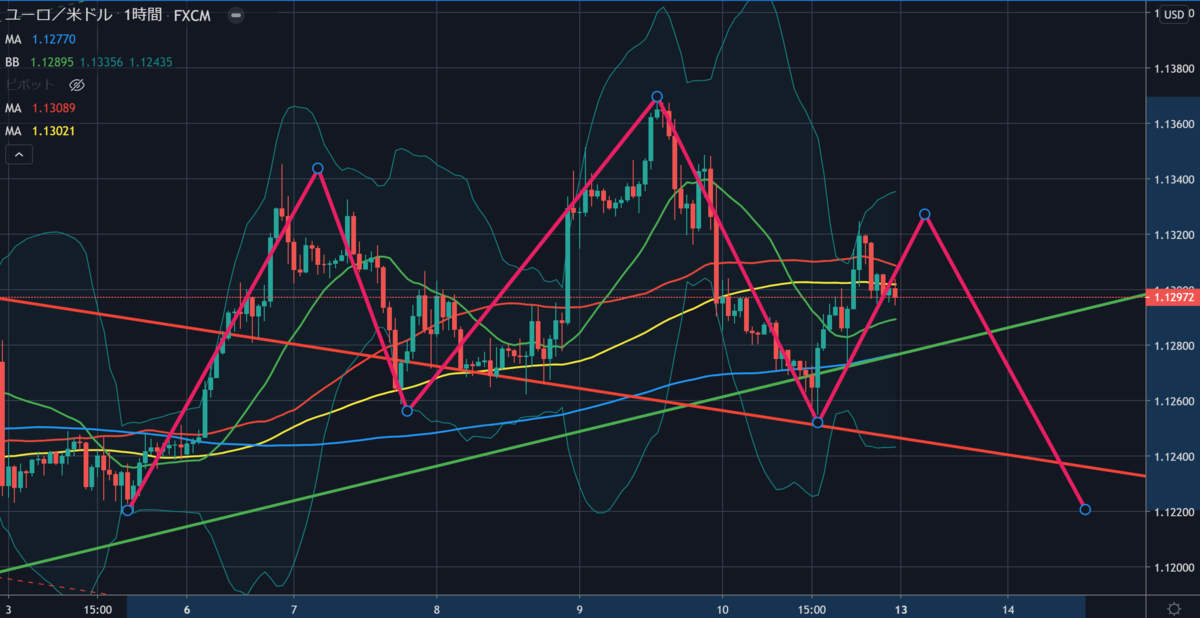
Task: Click date 7 on the time axis
Action: click(294, 608)
